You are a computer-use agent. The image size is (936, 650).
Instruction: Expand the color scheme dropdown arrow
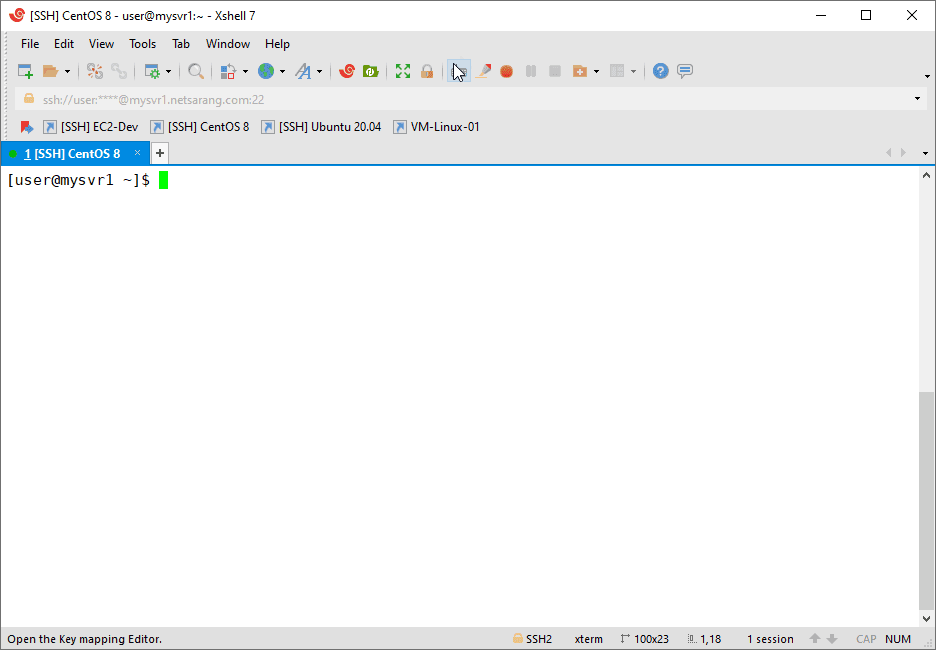click(x=245, y=72)
